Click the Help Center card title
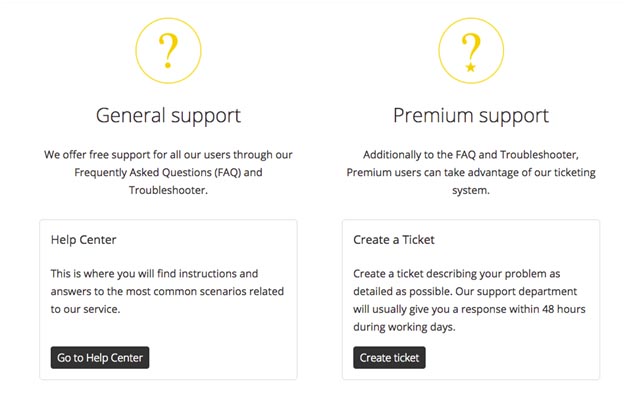The image size is (627, 401). (x=84, y=239)
